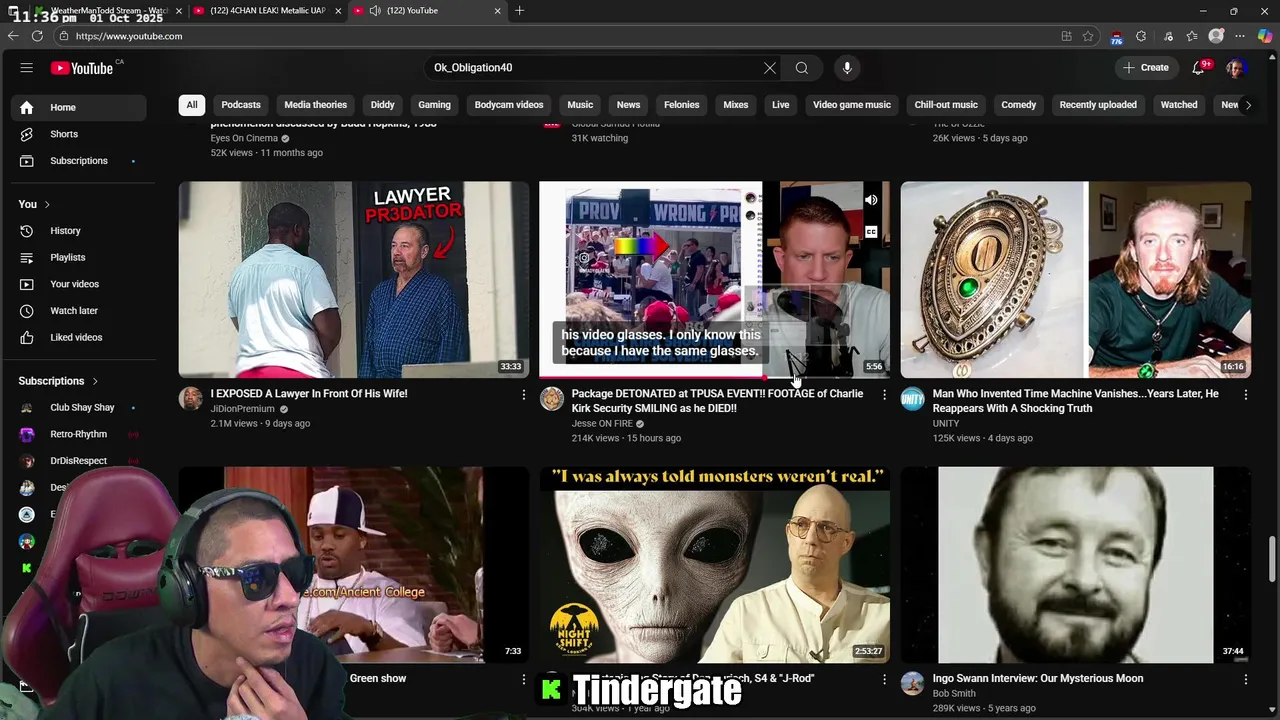The image size is (1280, 720).
Task: Open a new browser tab
Action: click(x=519, y=11)
